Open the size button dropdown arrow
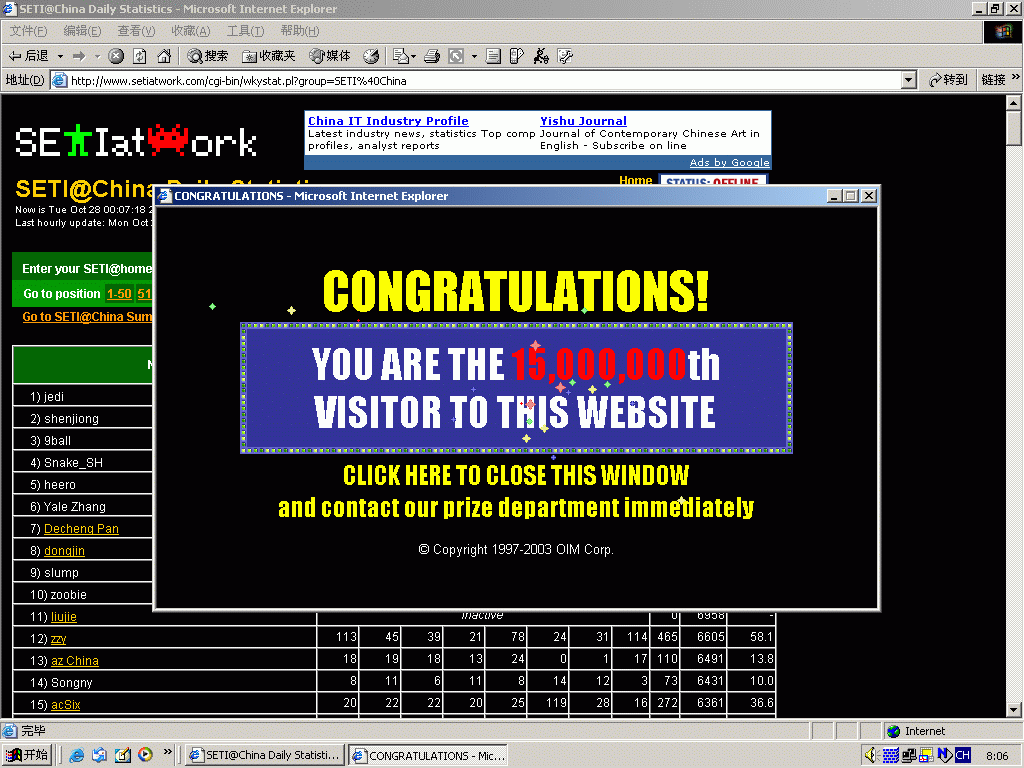The height and width of the screenshot is (768, 1024). click(x=474, y=56)
